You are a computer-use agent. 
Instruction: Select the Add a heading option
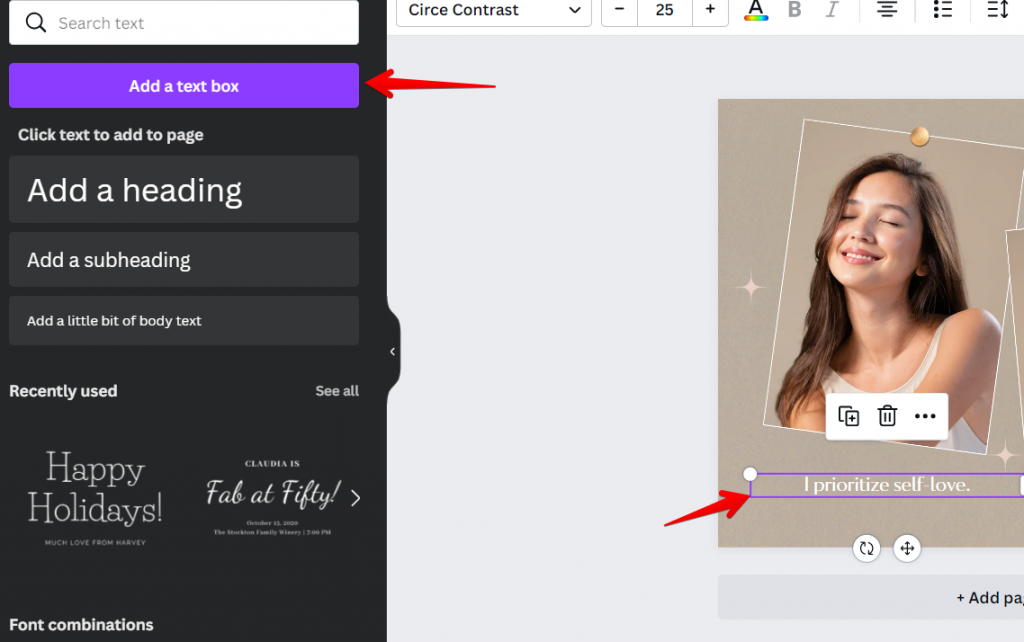[x=184, y=189]
